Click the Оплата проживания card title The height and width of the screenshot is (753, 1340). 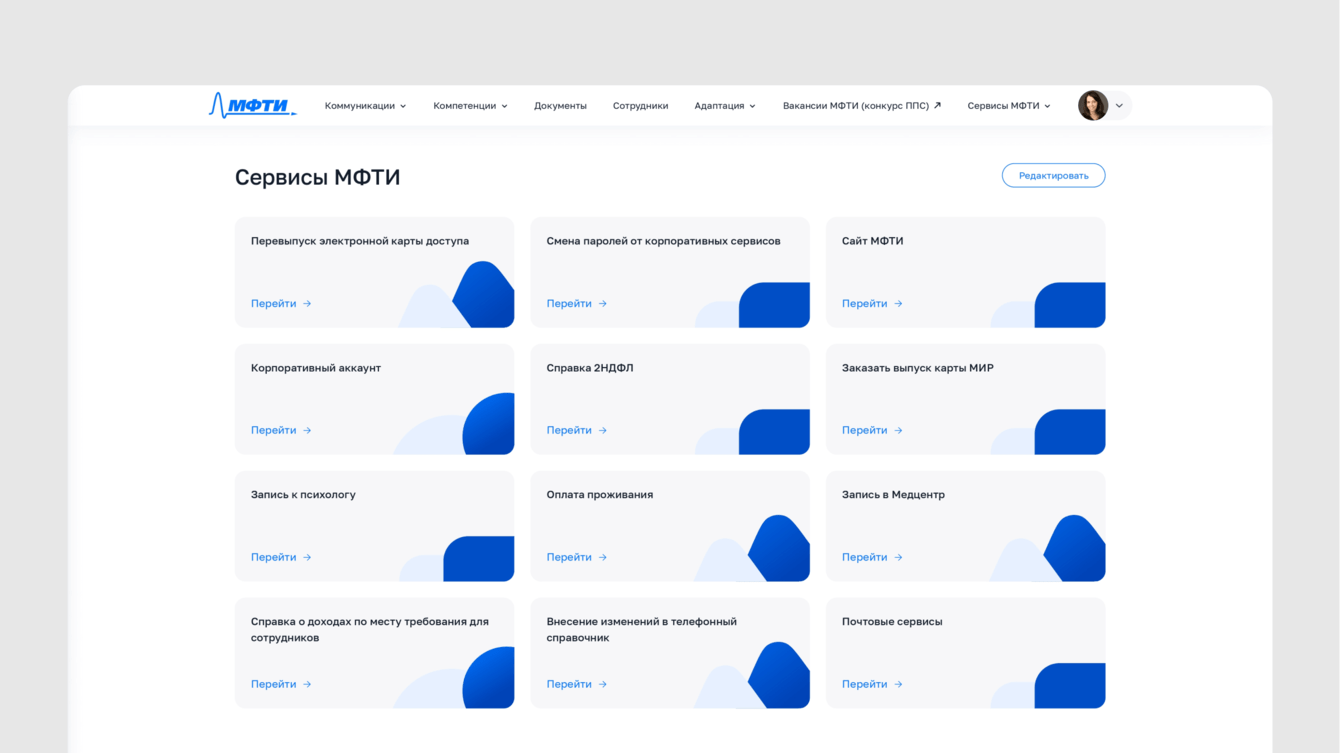pos(600,495)
